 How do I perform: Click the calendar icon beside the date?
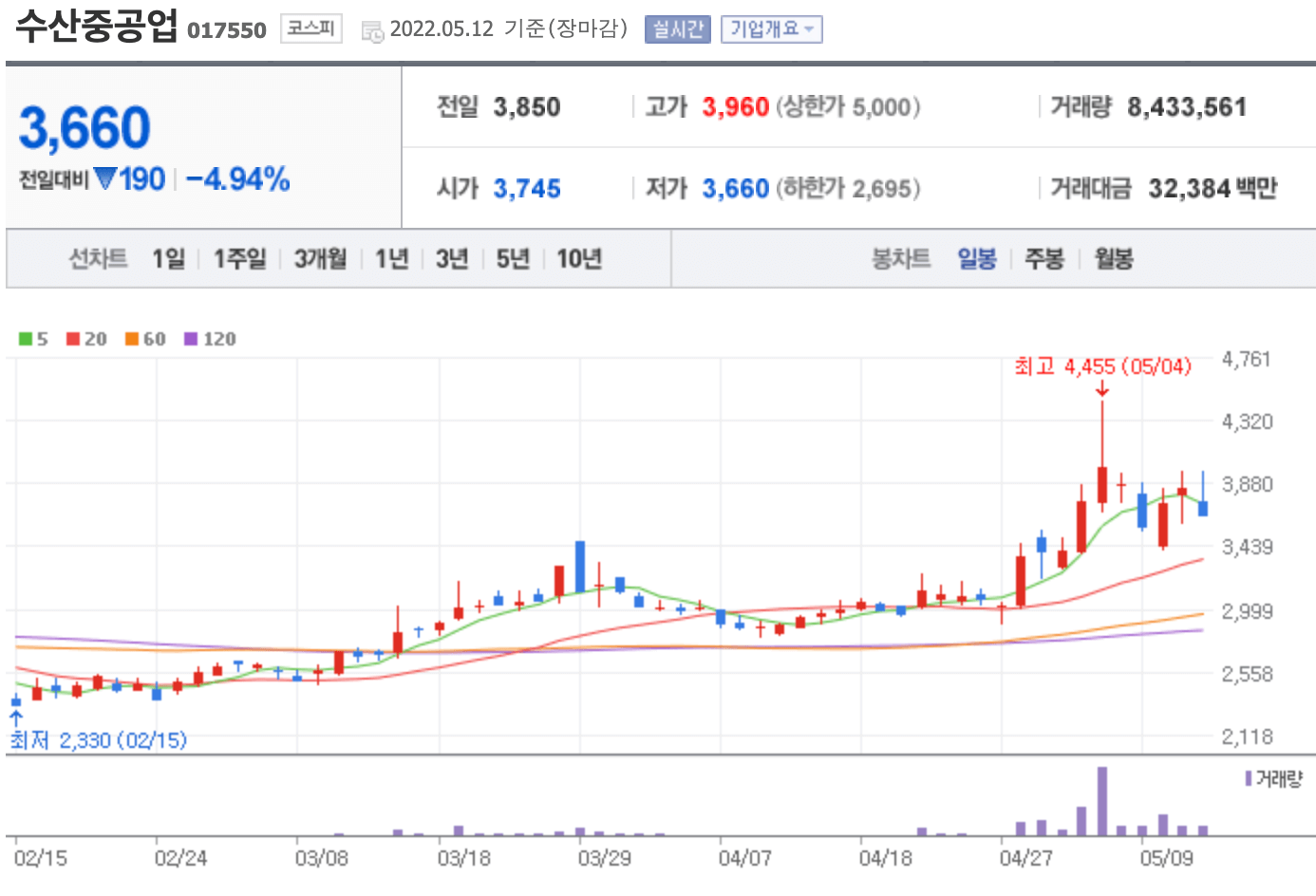372,31
